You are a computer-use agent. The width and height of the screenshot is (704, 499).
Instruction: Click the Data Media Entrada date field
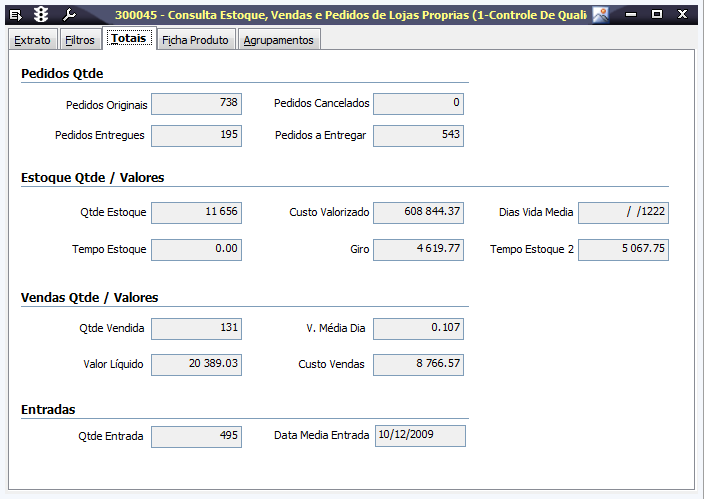(419, 436)
